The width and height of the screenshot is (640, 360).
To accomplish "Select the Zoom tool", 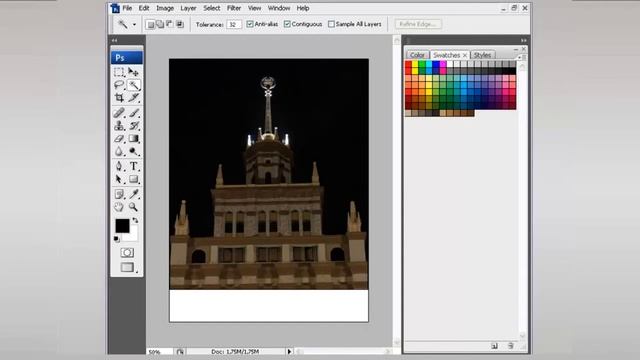I will click(133, 207).
